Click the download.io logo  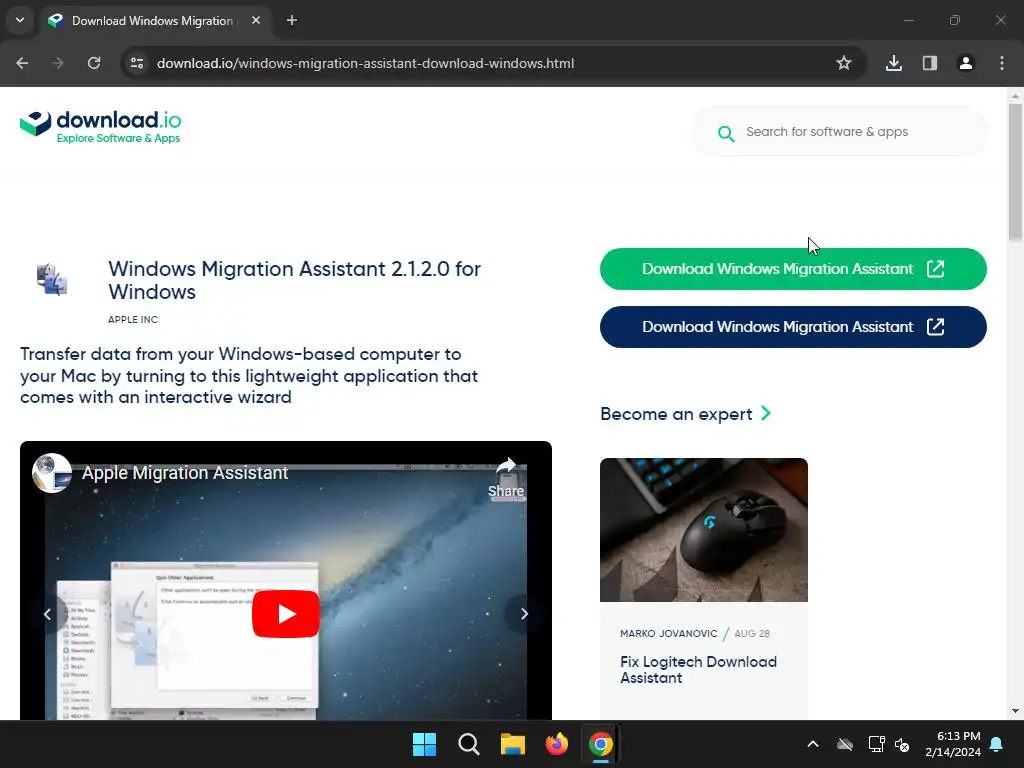[101, 126]
